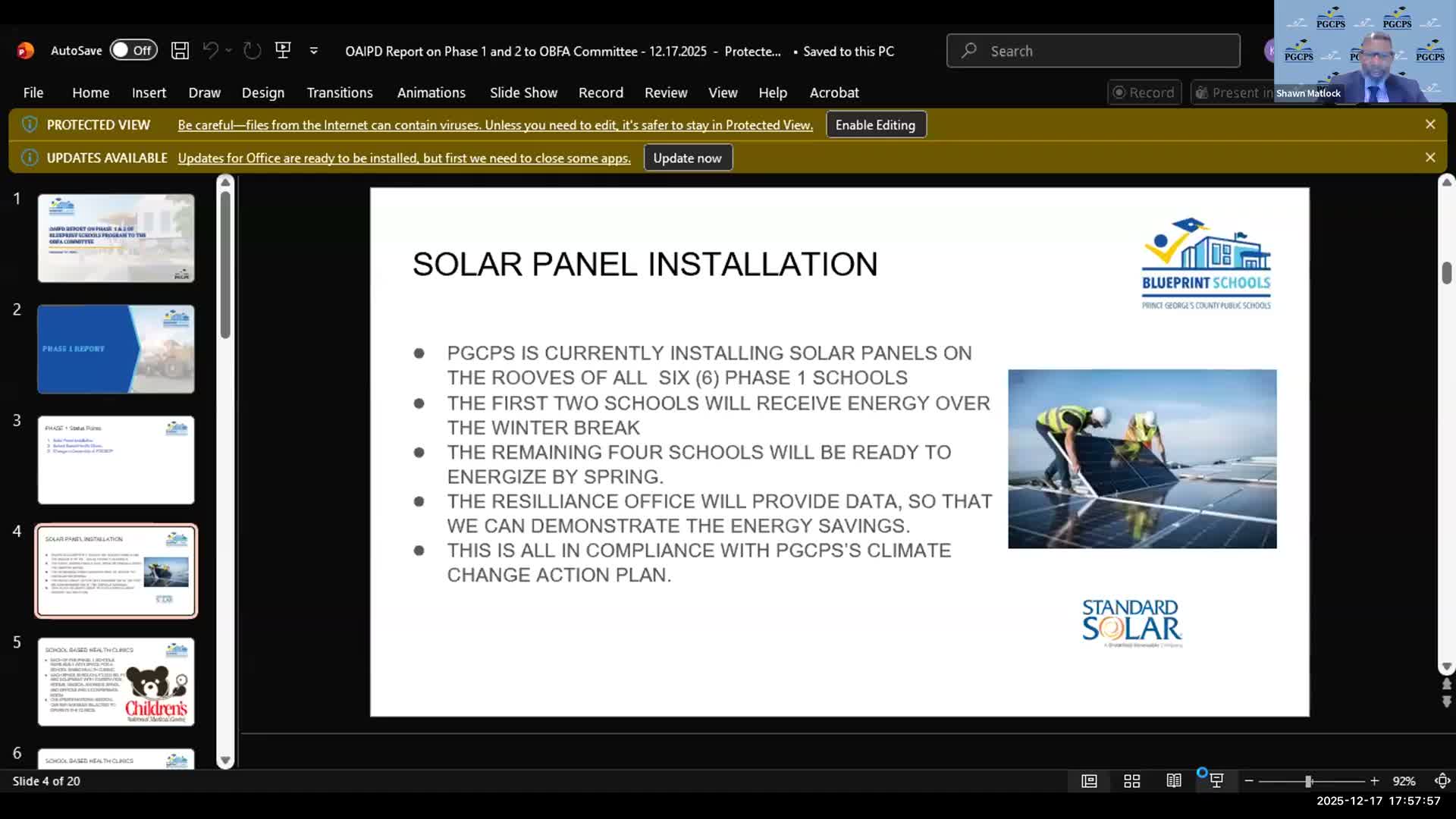Click the Redo icon
This screenshot has height=819, width=1456.
point(252,51)
